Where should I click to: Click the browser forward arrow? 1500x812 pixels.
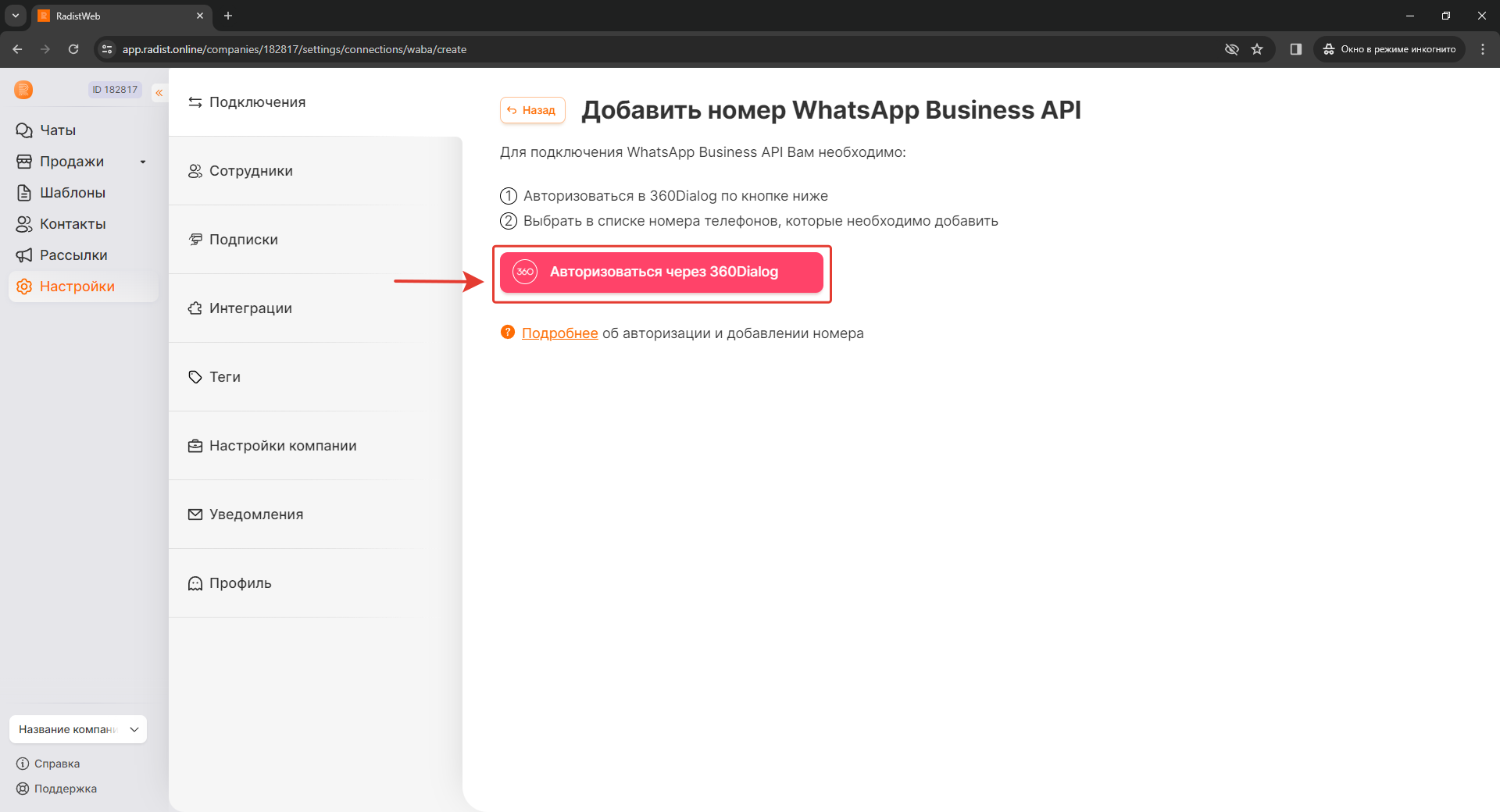tap(45, 49)
